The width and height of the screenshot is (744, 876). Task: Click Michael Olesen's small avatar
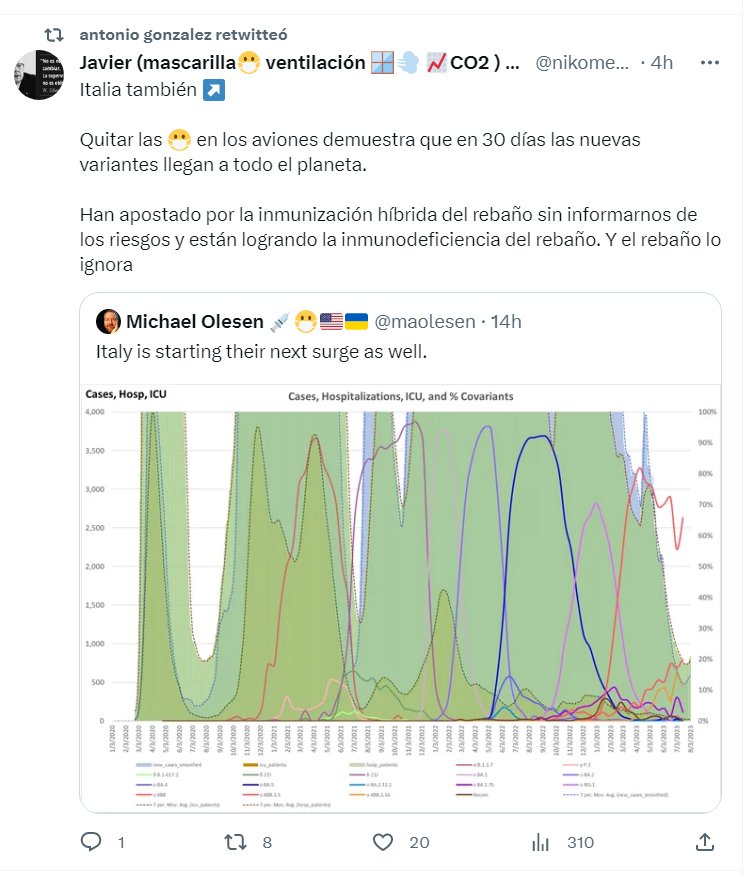[108, 322]
